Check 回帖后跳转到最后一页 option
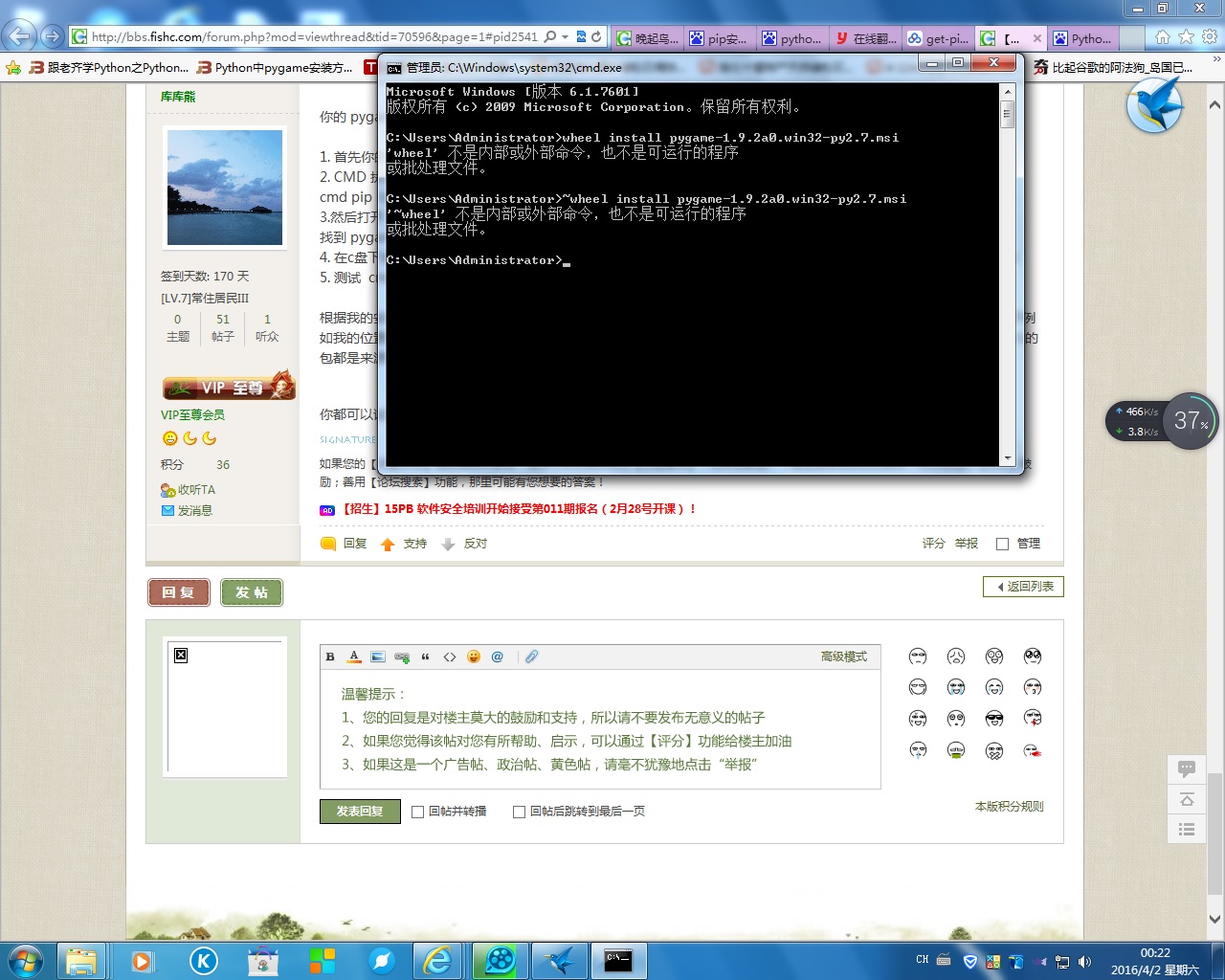Screen dimensions: 1225x980 point(519,812)
